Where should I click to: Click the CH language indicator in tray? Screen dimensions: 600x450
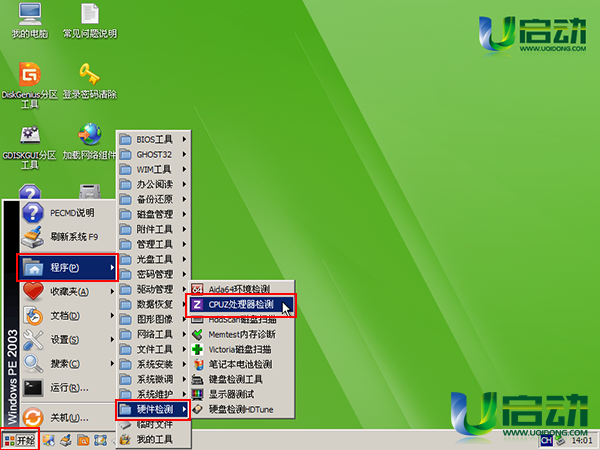pyautogui.click(x=546, y=441)
